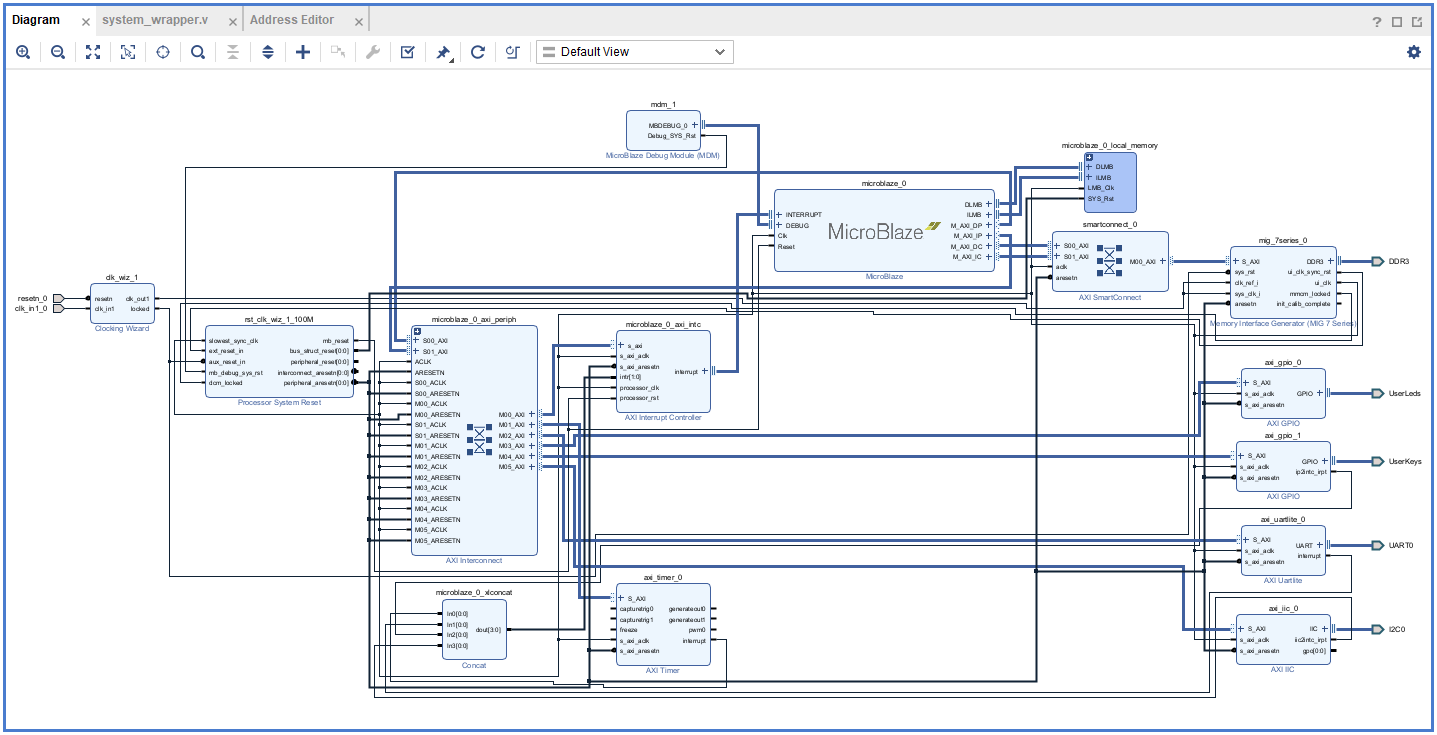This screenshot has height=735, width=1437.
Task: Select the AXI Interrupt Controller block
Action: tap(663, 371)
